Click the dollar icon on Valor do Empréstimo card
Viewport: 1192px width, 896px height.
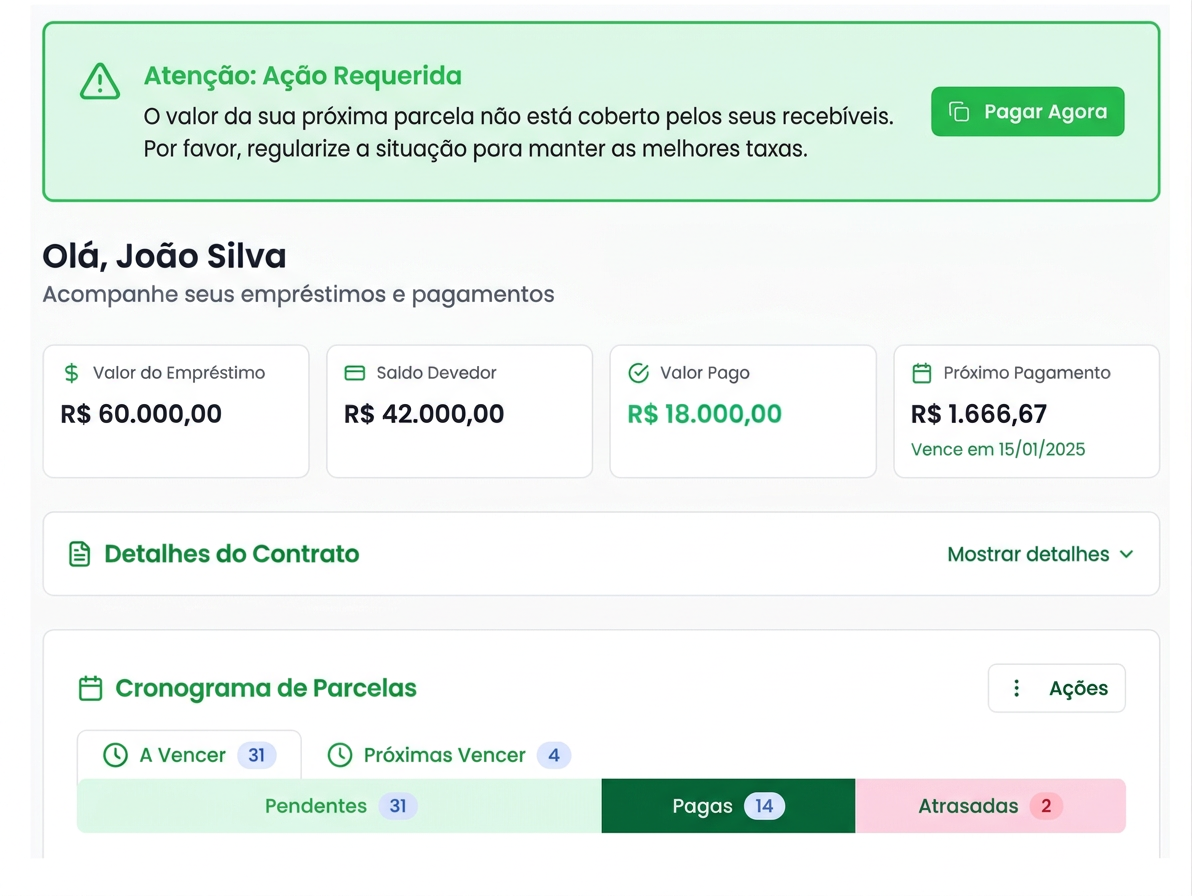71,372
